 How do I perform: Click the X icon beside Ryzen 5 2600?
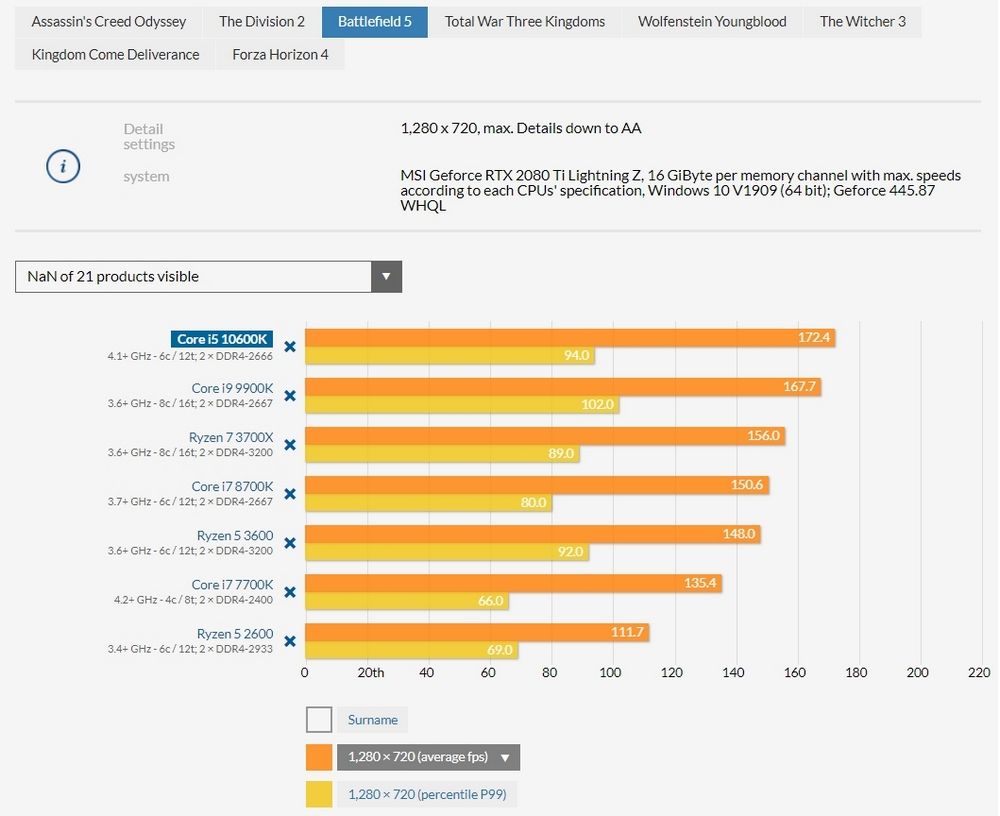point(290,641)
